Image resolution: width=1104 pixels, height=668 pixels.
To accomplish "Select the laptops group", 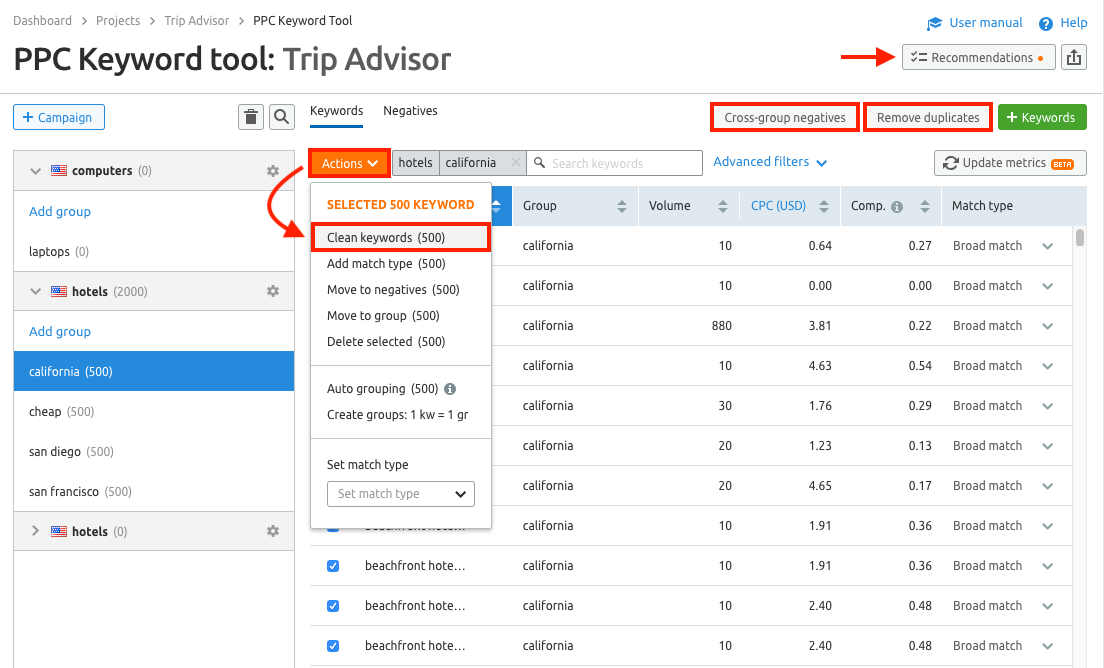I will coord(153,251).
